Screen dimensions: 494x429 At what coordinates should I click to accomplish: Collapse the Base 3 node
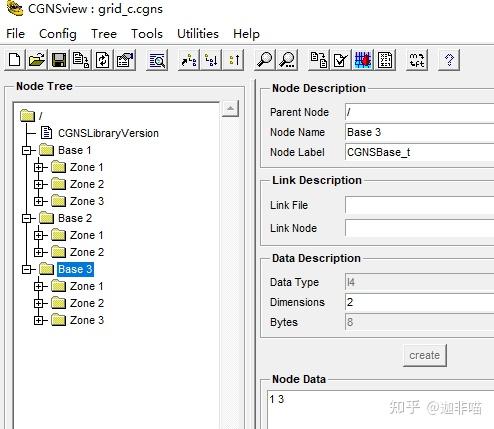coord(27,269)
